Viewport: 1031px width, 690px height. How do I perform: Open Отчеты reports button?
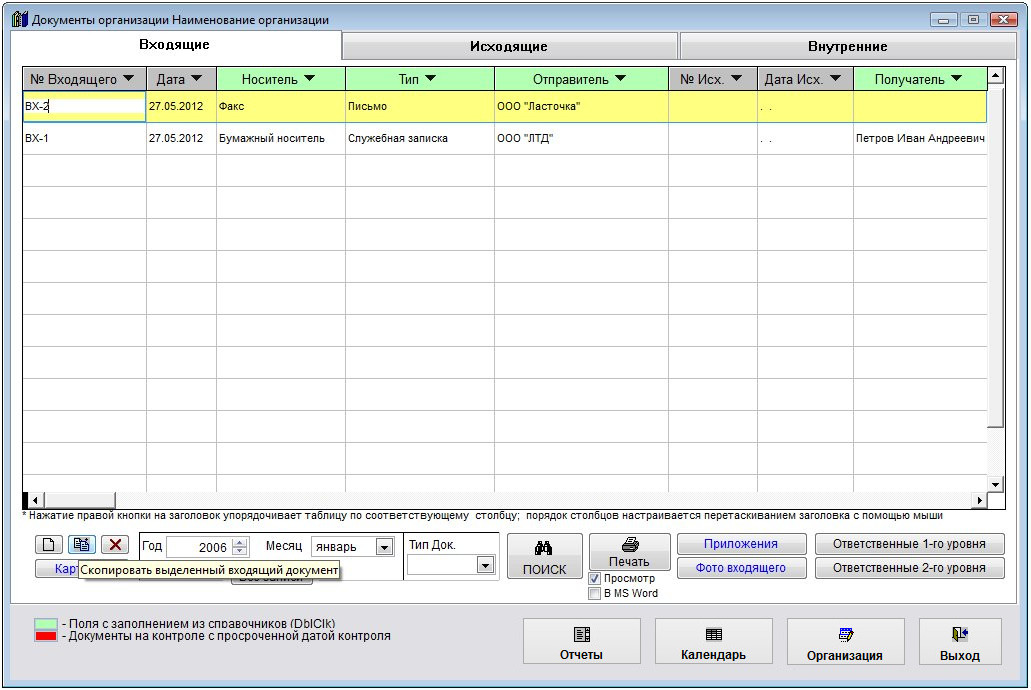[x=581, y=641]
